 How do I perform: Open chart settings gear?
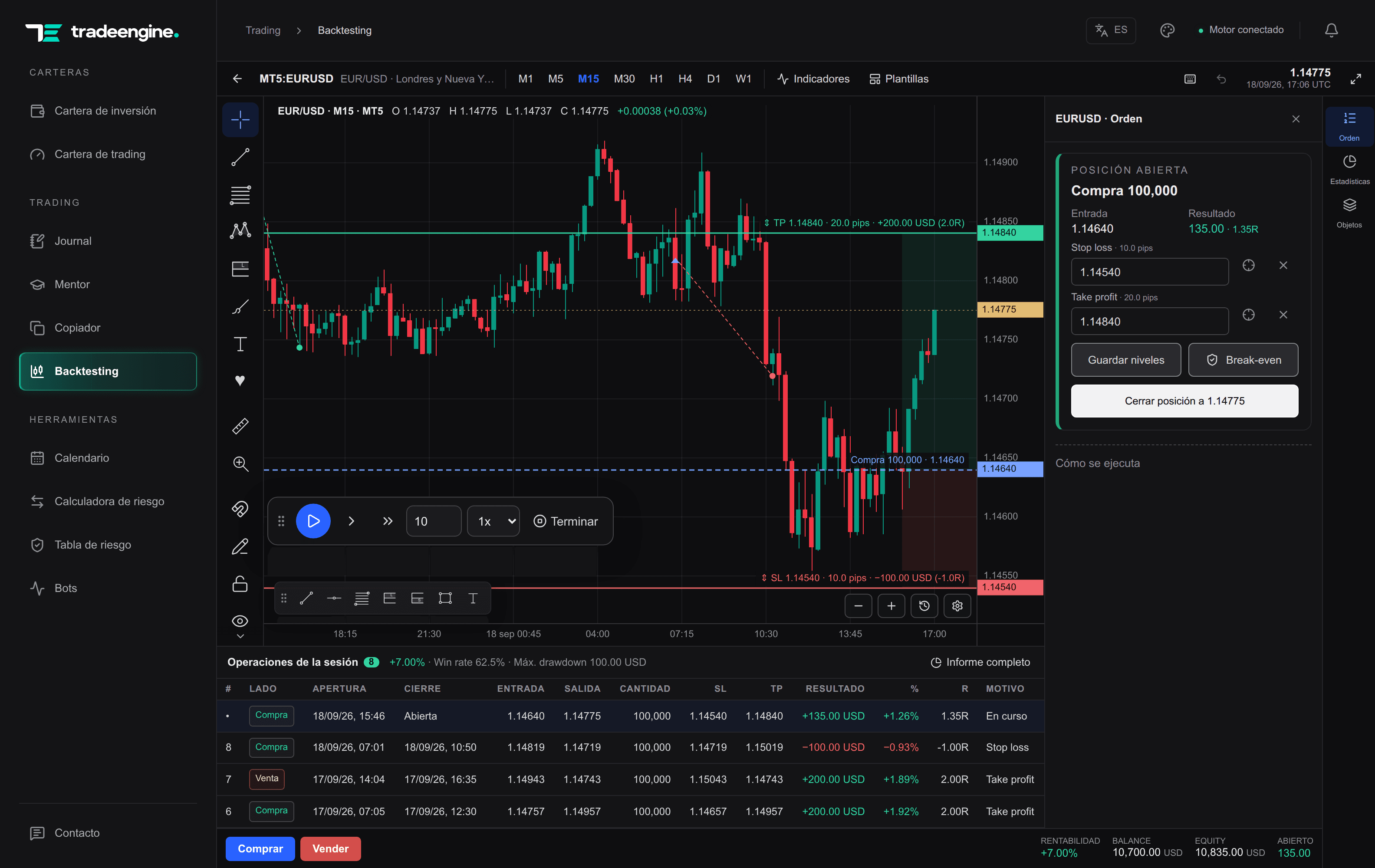[x=957, y=606]
